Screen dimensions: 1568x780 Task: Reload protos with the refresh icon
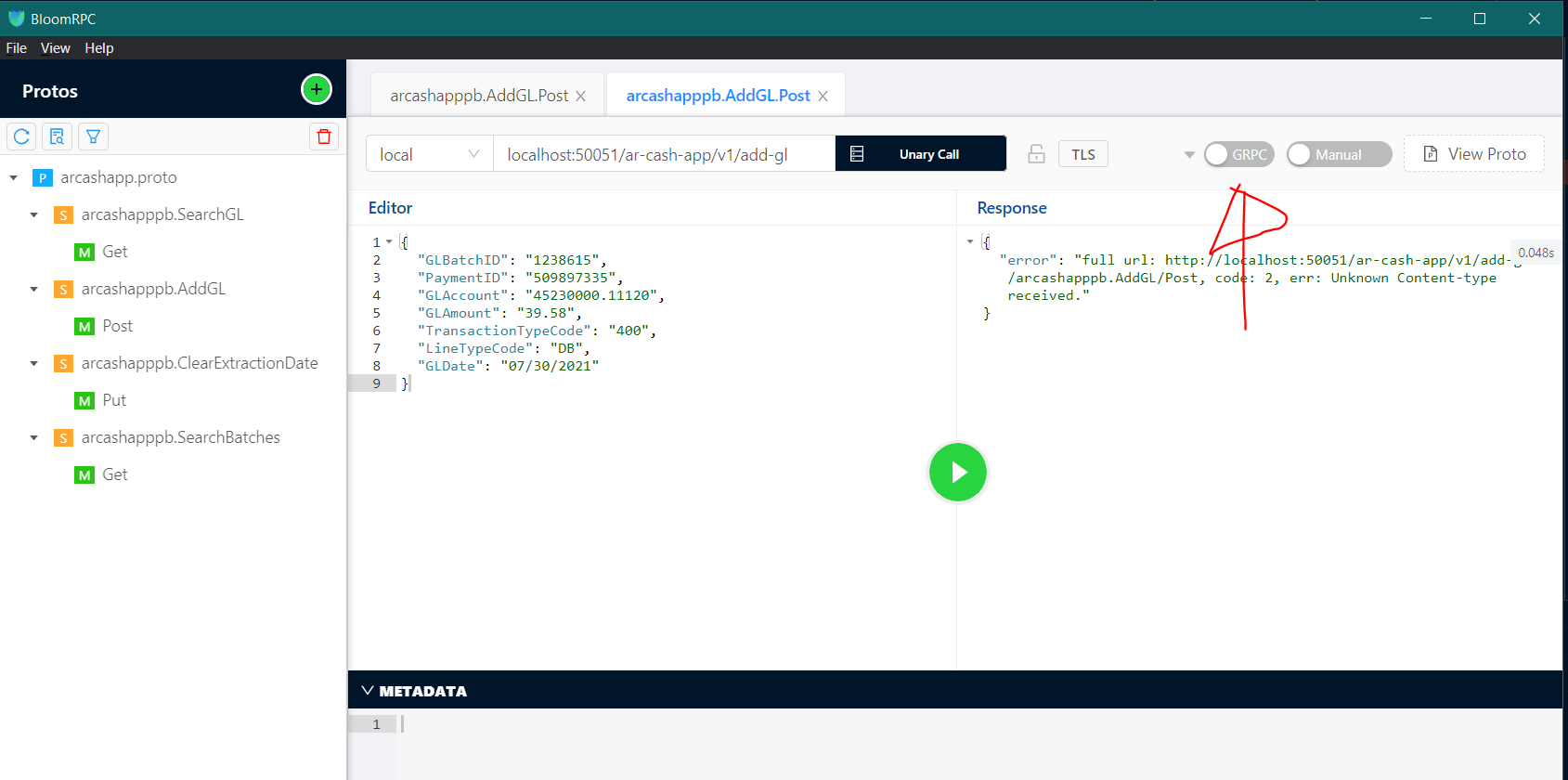click(x=22, y=136)
